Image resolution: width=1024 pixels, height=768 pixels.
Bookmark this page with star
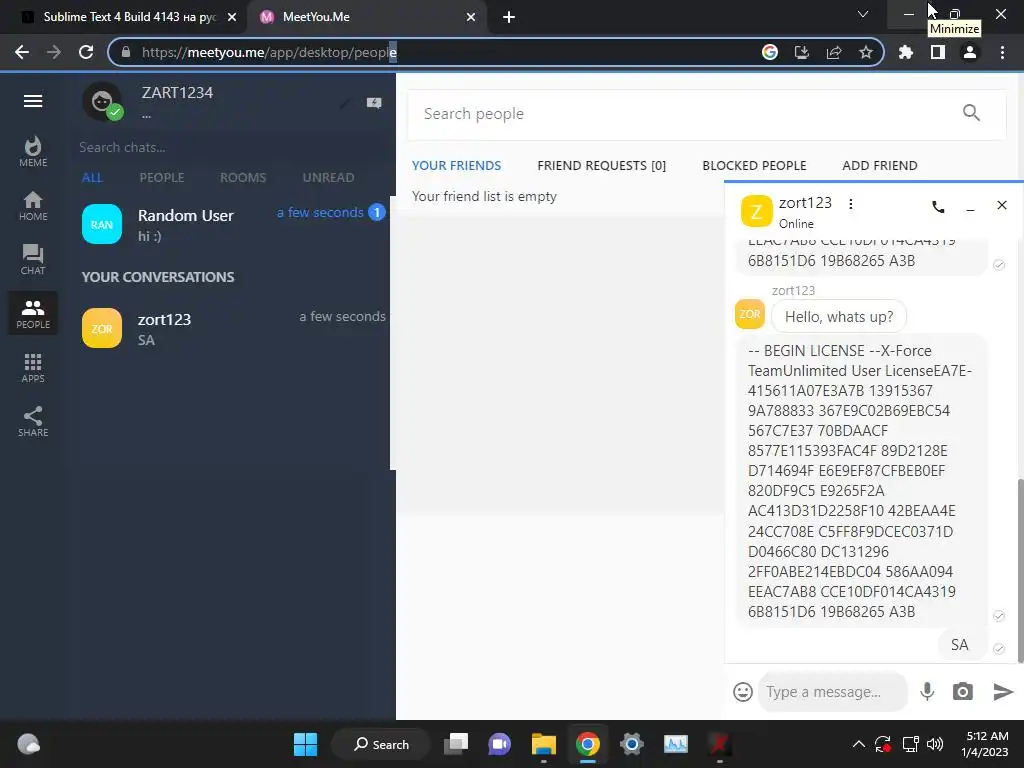[x=865, y=52]
